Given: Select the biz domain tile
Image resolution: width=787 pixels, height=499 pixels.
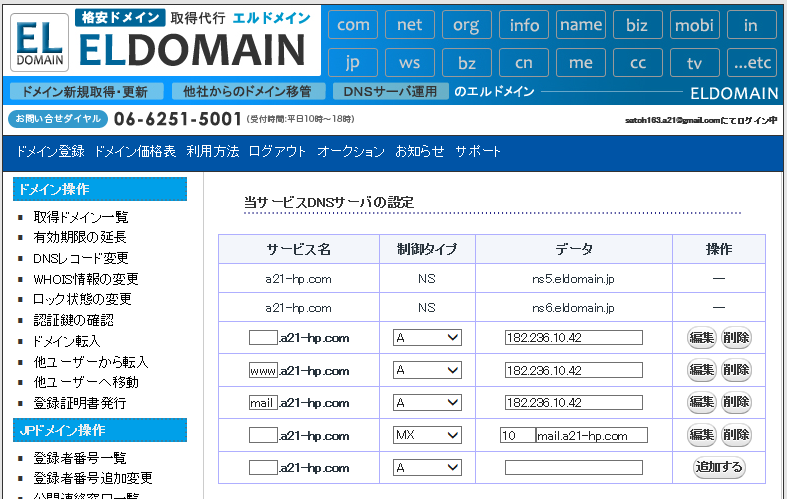Looking at the screenshot, I should (637, 25).
